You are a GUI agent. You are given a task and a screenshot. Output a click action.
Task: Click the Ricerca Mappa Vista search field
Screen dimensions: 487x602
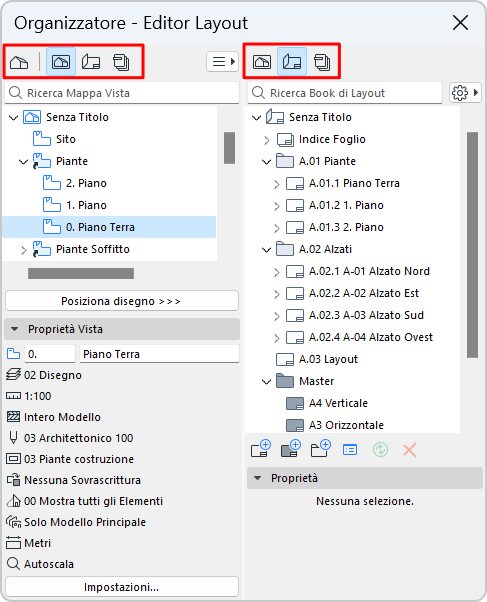(122, 93)
